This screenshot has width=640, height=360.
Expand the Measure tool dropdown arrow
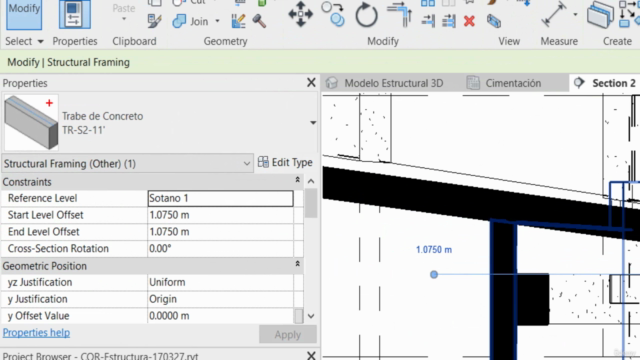coord(575,15)
